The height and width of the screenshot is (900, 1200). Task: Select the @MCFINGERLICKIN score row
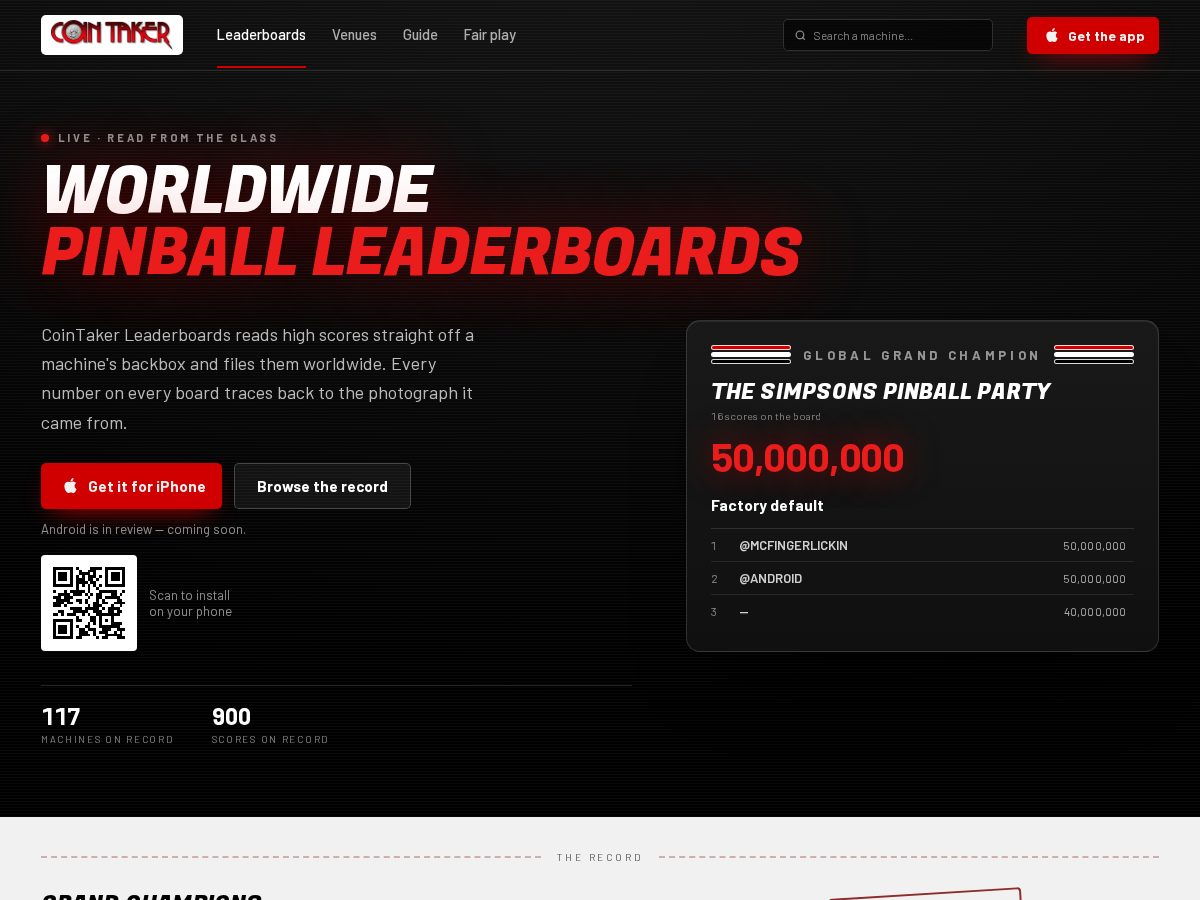[x=922, y=546]
